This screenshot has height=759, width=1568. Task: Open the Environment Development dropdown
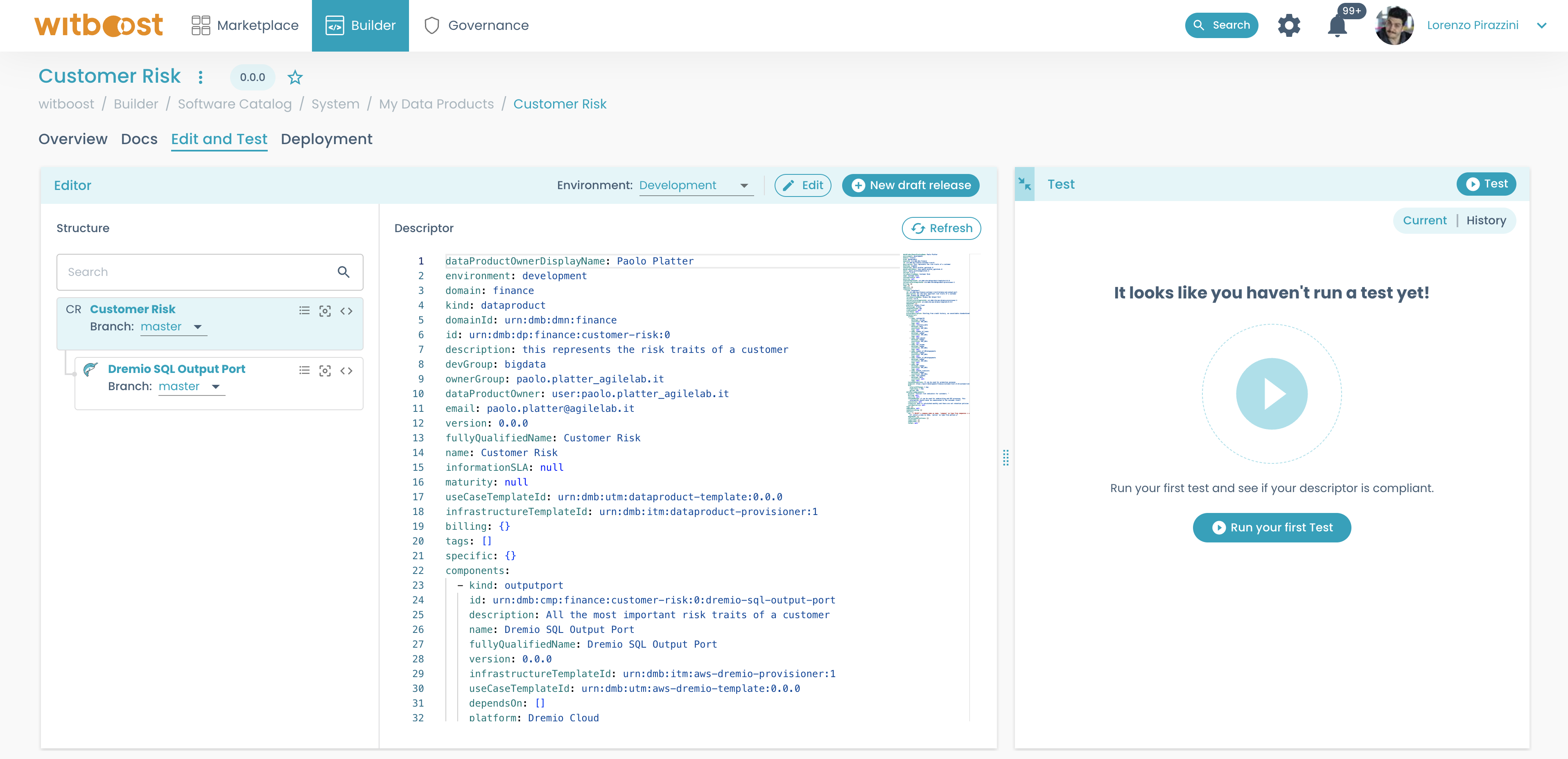coord(694,185)
